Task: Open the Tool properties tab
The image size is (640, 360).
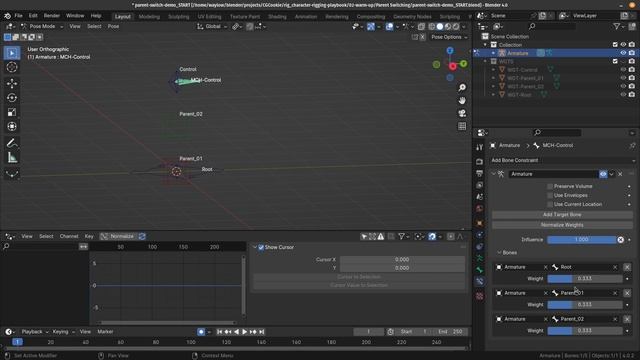Action: point(480,147)
